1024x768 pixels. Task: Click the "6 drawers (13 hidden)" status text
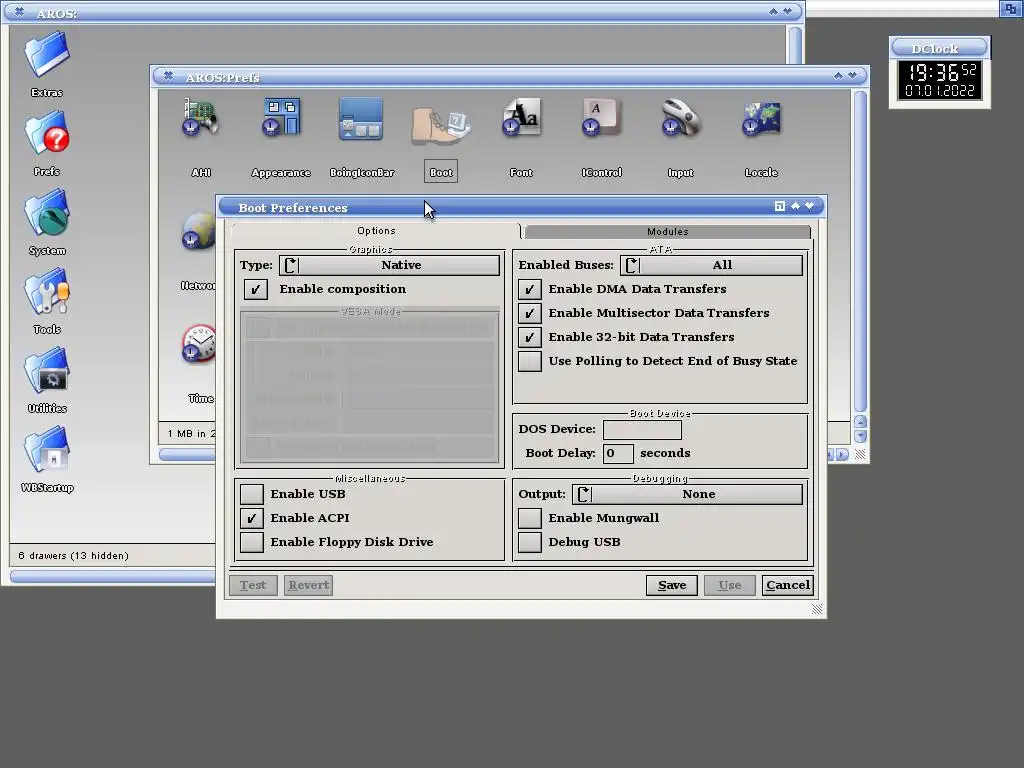pyautogui.click(x=73, y=556)
